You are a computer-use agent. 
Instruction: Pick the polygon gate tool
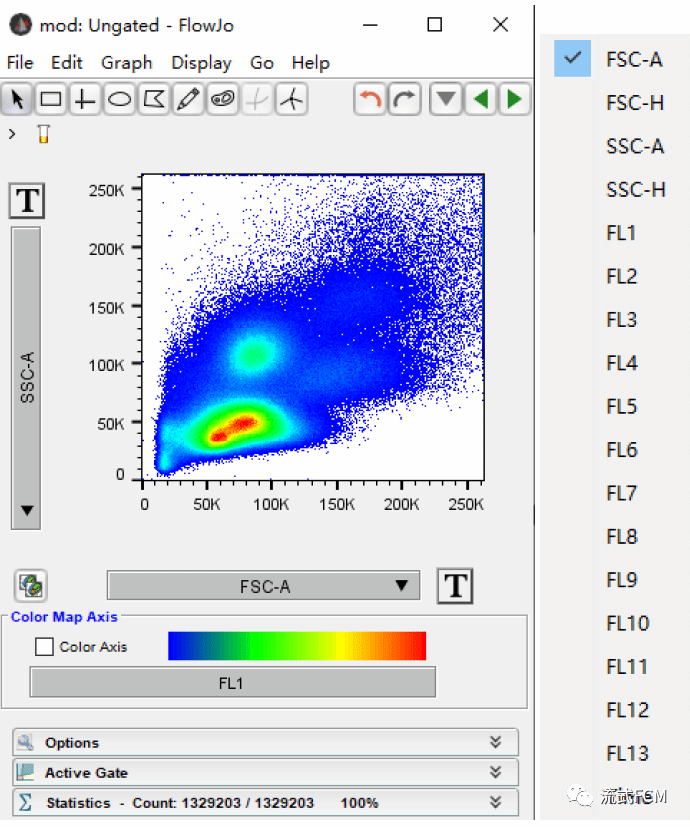point(153,100)
